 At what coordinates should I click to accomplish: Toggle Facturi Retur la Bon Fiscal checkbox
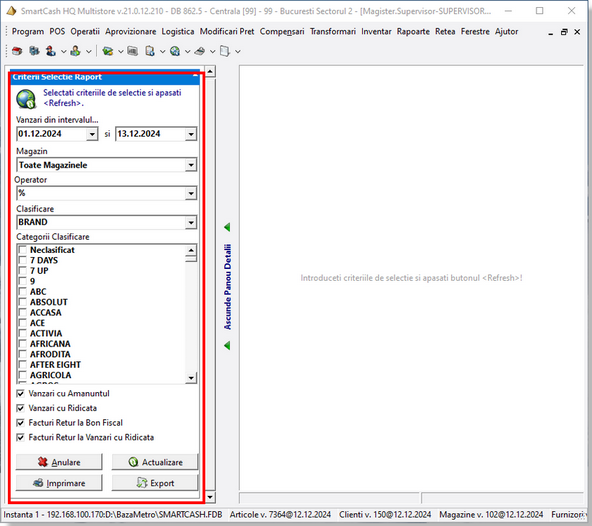[x=21, y=423]
